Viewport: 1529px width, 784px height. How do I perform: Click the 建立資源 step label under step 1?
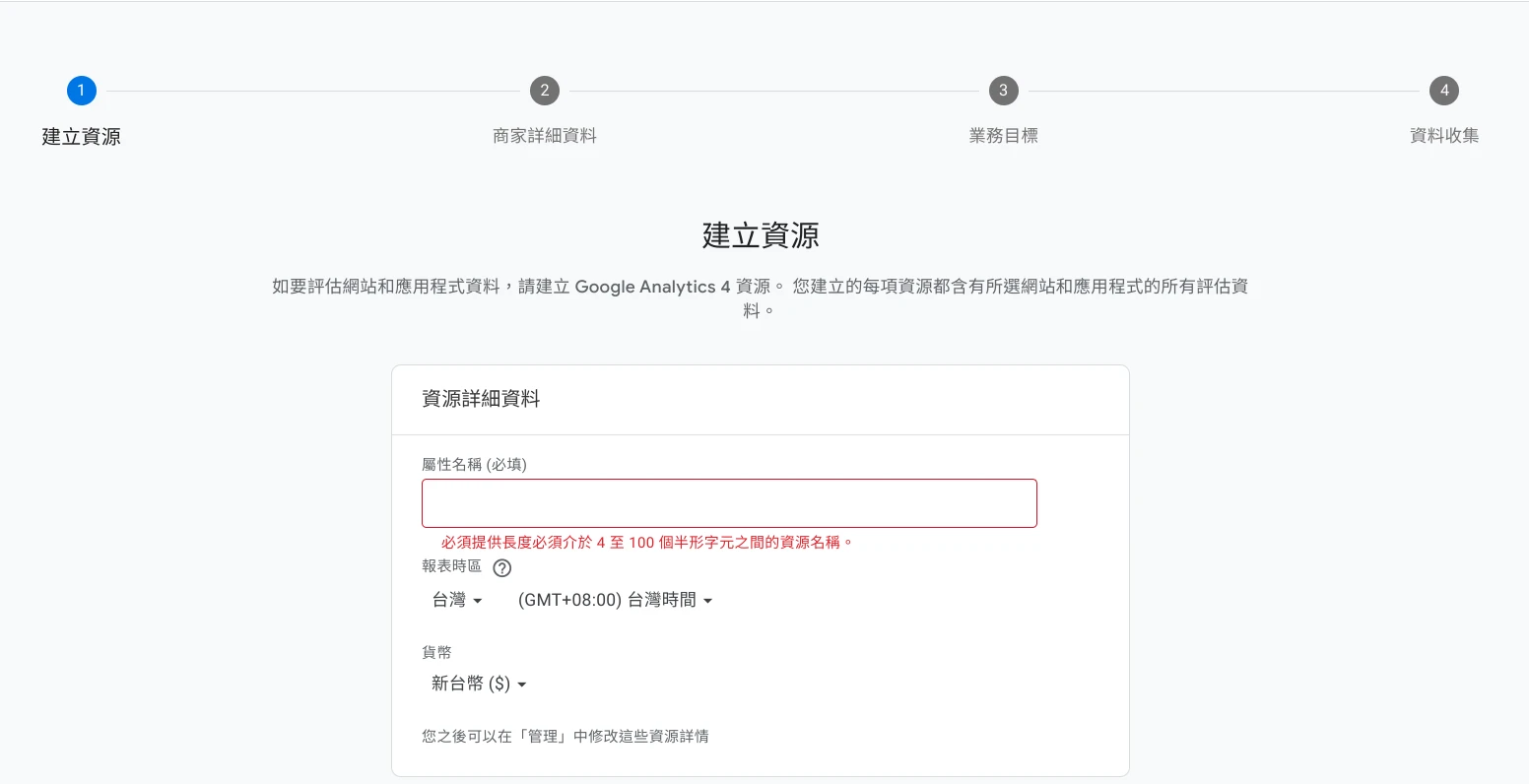[81, 137]
